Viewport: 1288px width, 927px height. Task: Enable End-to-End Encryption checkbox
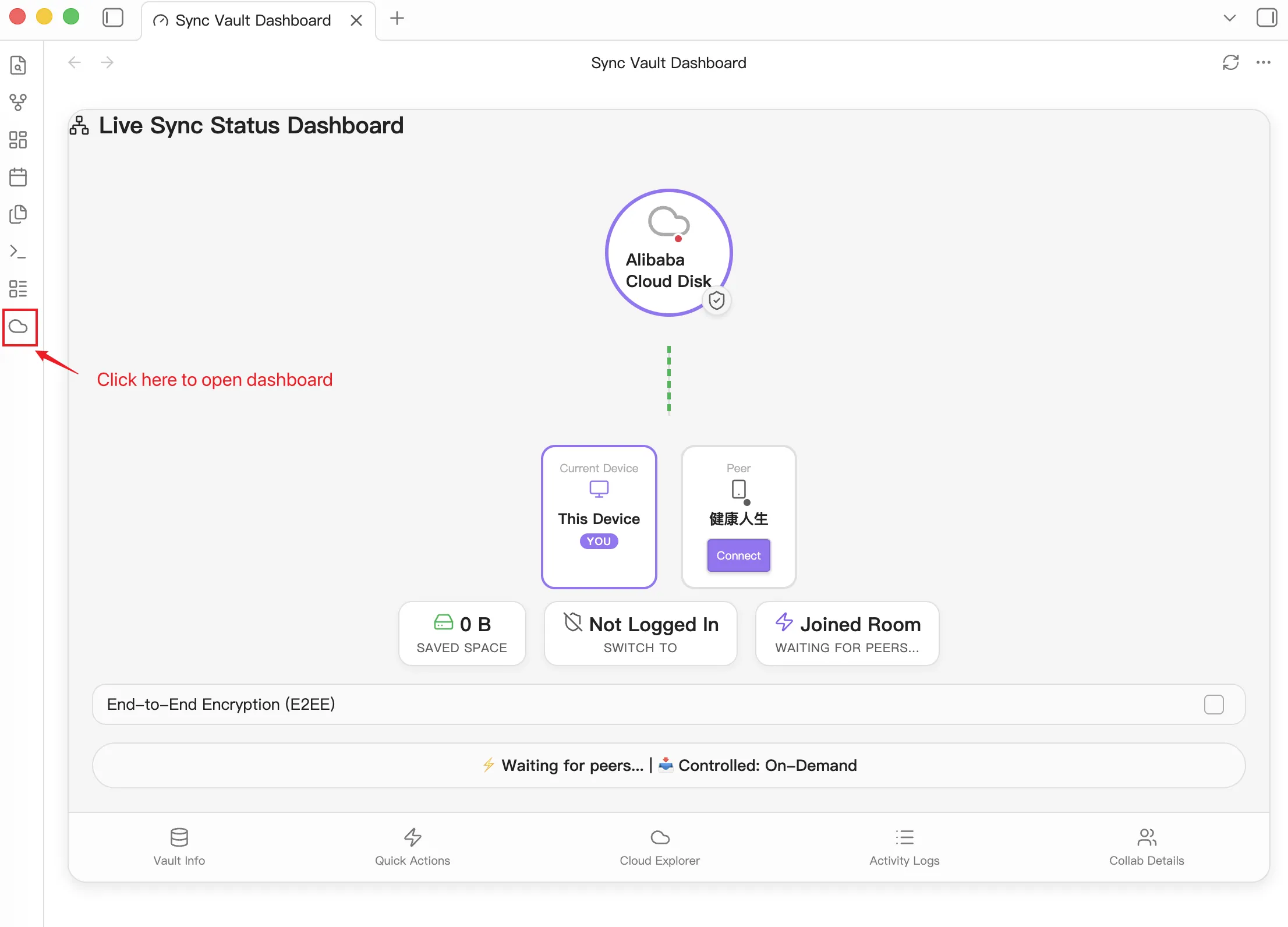click(x=1213, y=705)
